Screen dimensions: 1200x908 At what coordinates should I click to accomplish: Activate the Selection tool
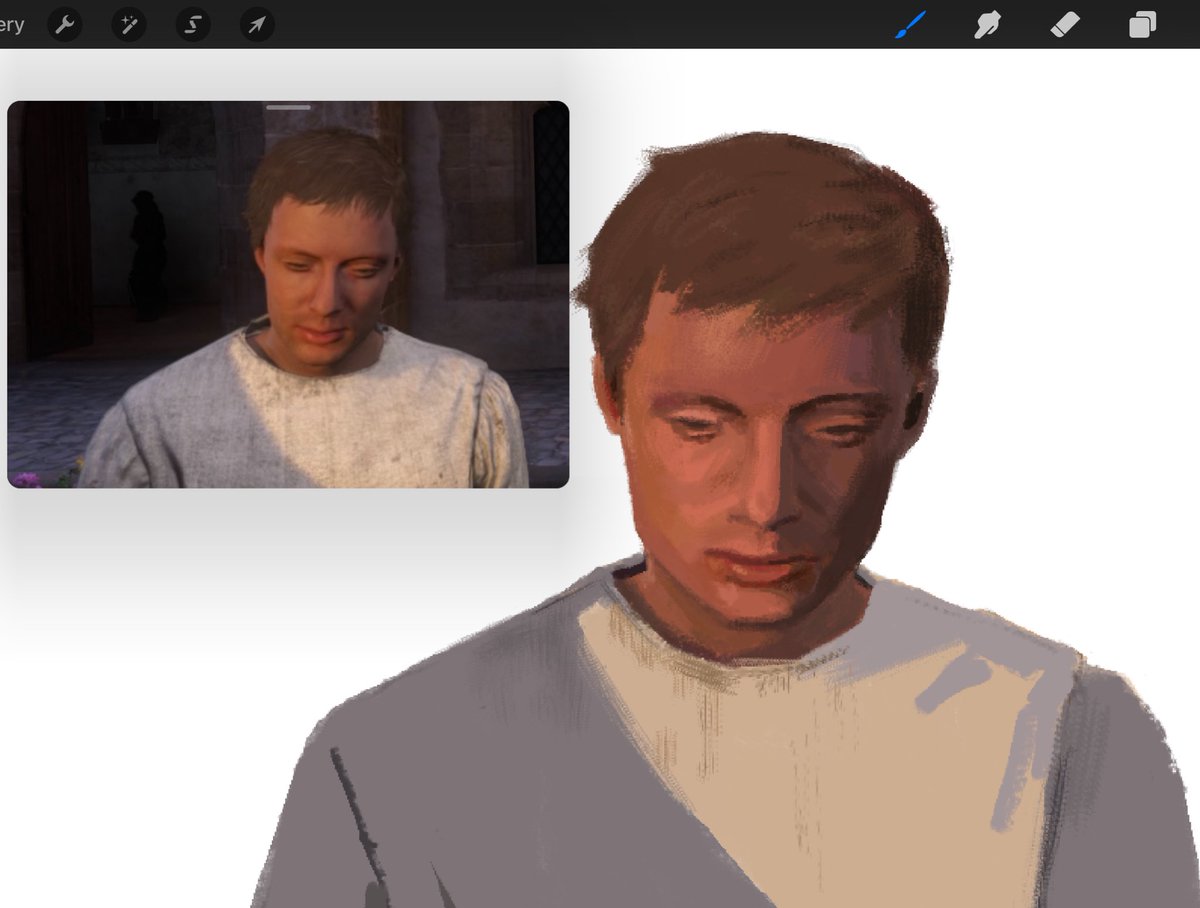point(193,24)
